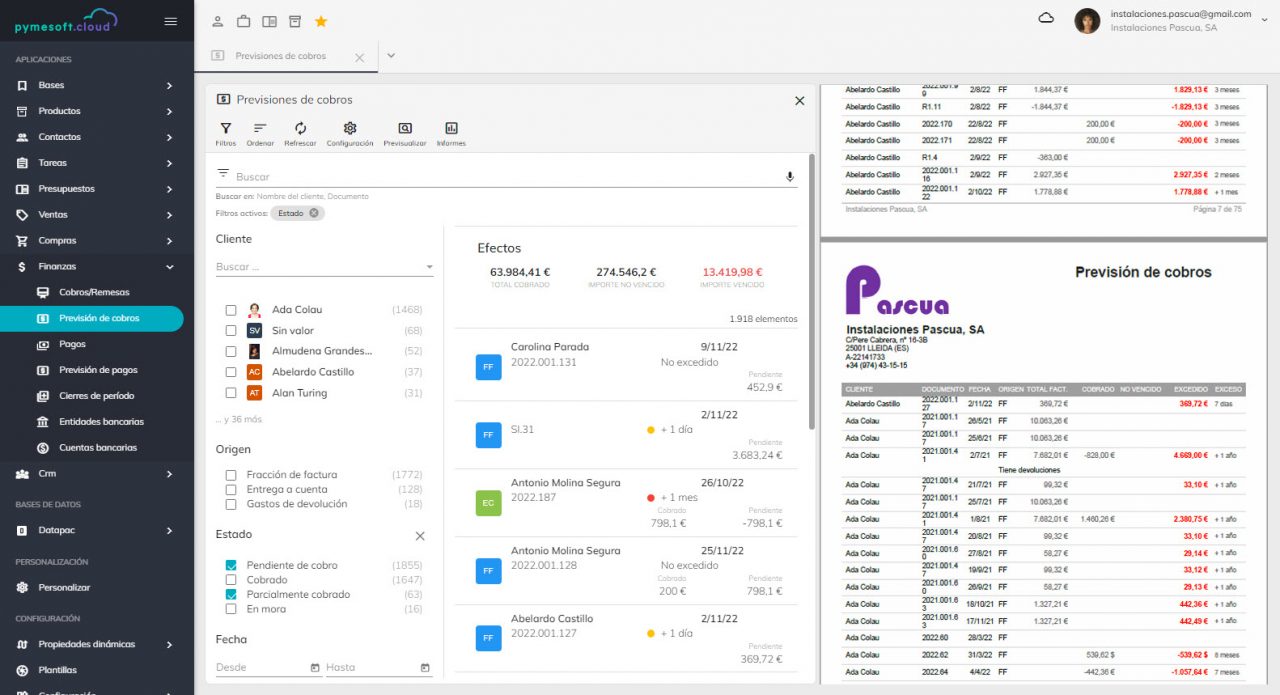Switch to the Previsiones de cobros tab
This screenshot has width=1280, height=695.
(279, 57)
